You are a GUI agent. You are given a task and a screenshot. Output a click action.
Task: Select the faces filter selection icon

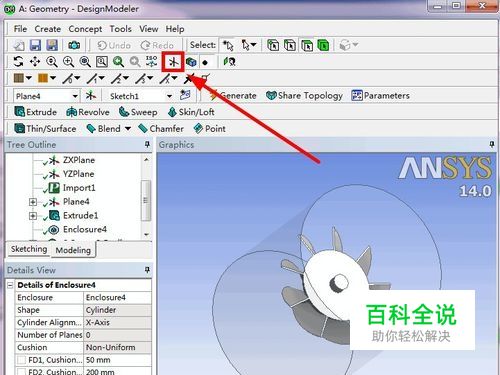click(307, 45)
